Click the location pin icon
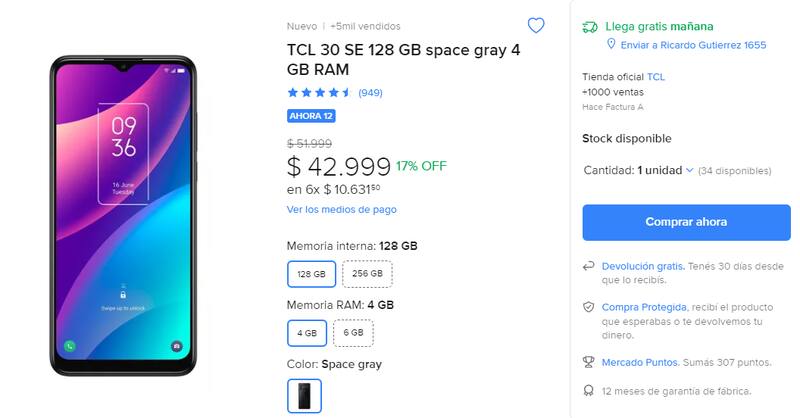Image resolution: width=800 pixels, height=418 pixels. [x=613, y=45]
